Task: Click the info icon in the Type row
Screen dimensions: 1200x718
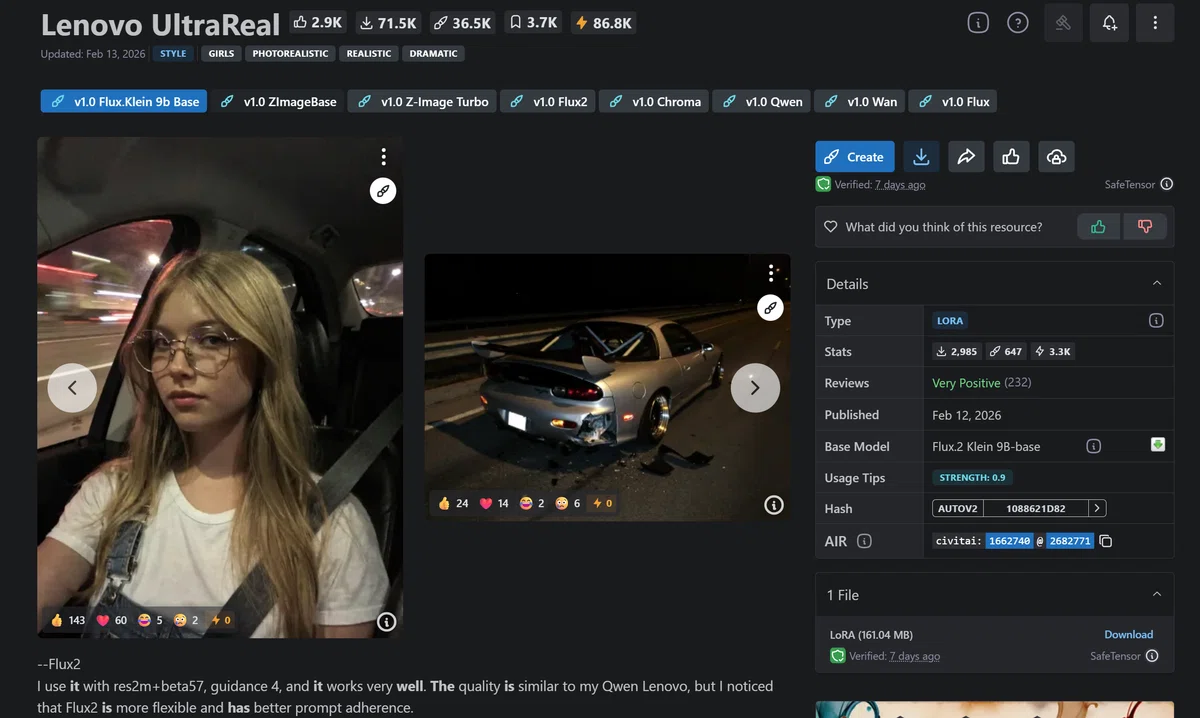Action: [1156, 321]
